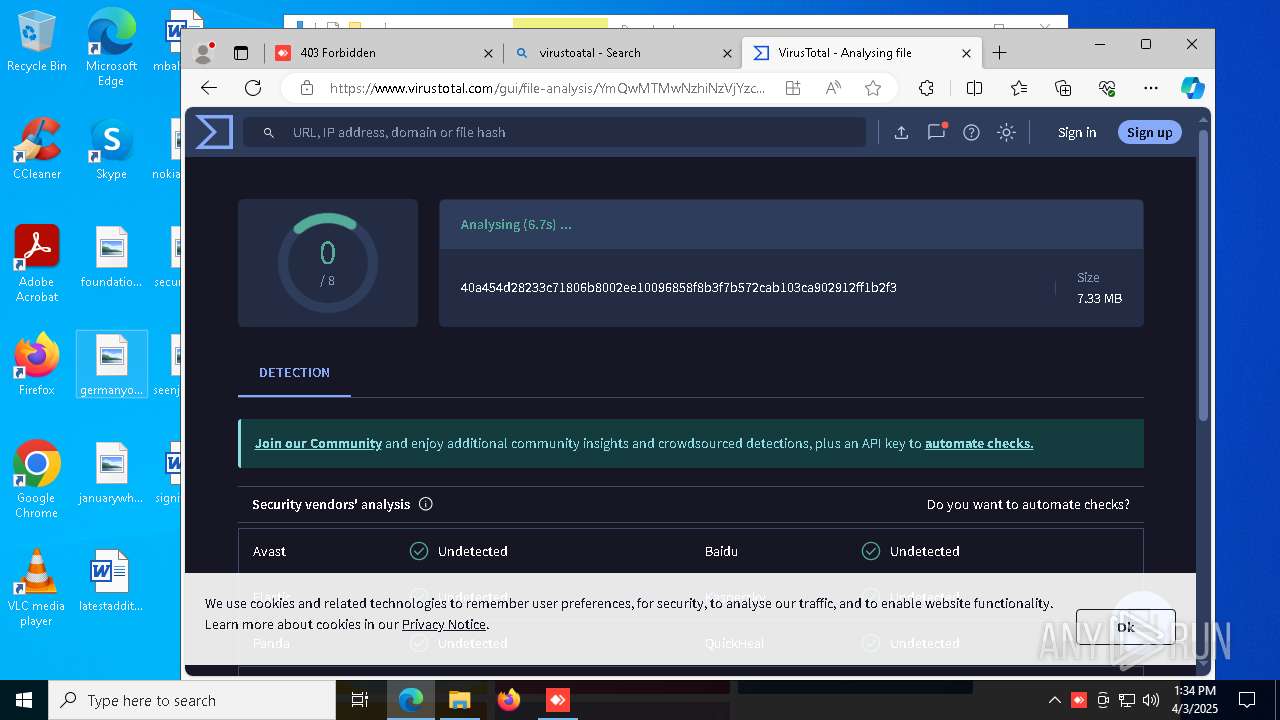Click the page vertical scrollbar
This screenshot has height=720, width=1280.
[x=1204, y=275]
